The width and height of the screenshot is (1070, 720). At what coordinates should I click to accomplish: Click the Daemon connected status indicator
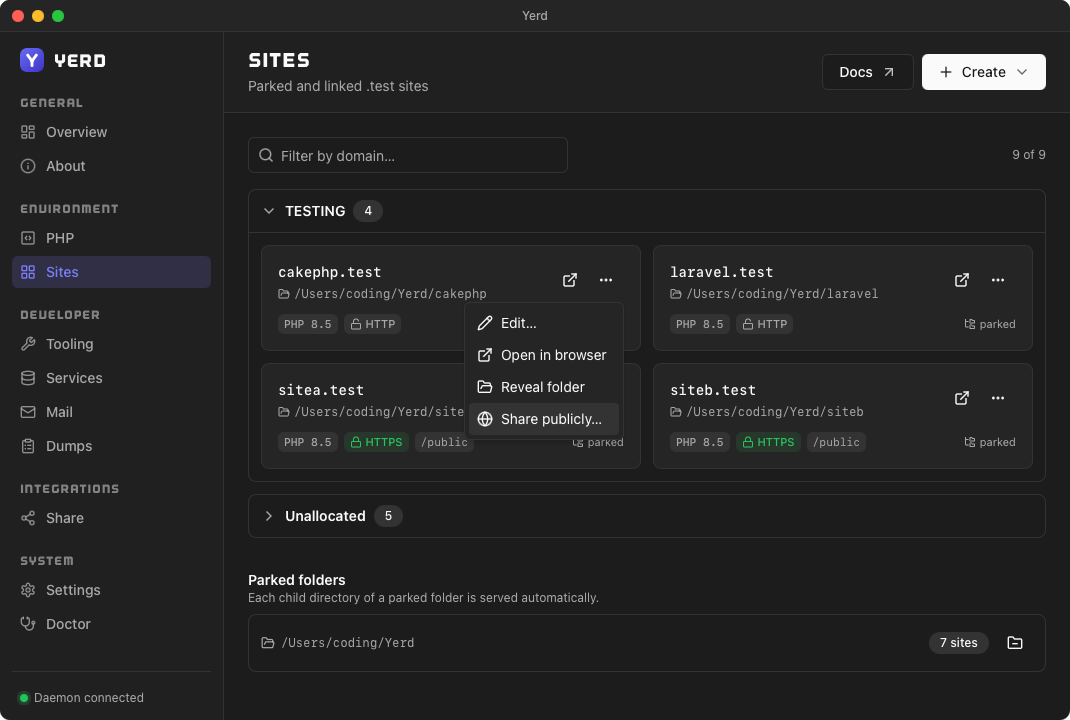(81, 697)
